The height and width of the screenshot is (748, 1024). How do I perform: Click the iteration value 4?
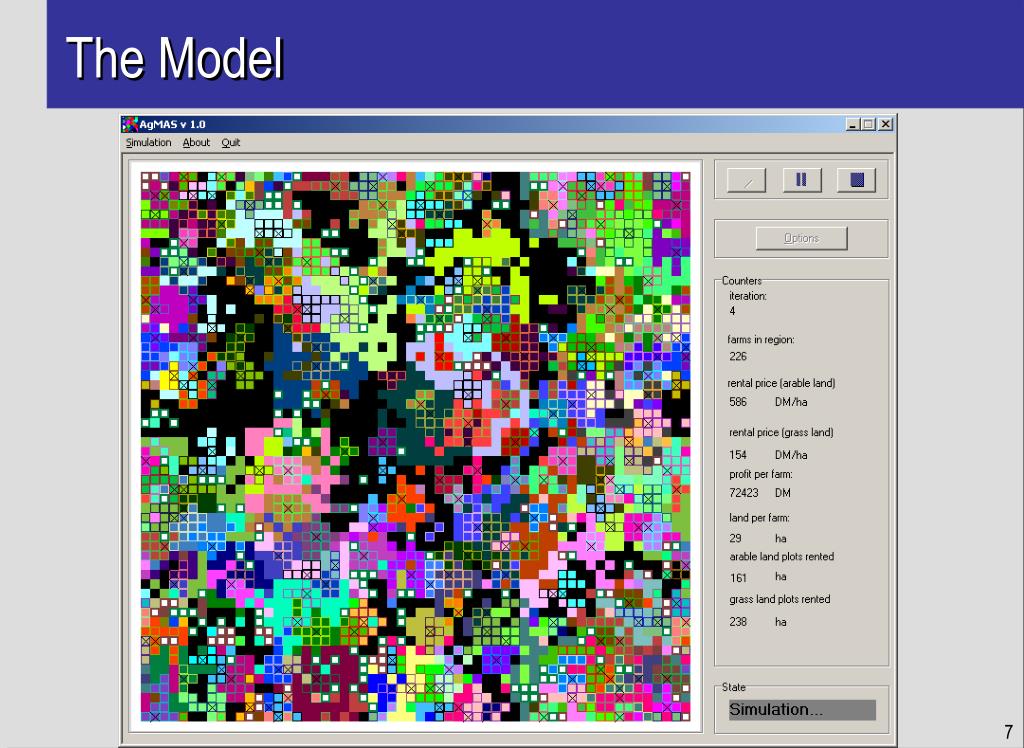pyautogui.click(x=732, y=311)
